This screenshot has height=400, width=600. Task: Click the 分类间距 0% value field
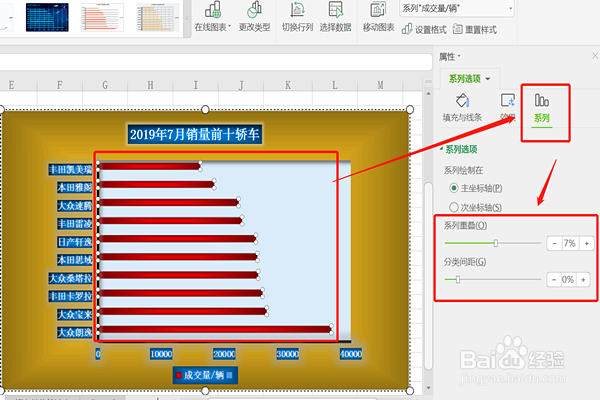(x=568, y=279)
